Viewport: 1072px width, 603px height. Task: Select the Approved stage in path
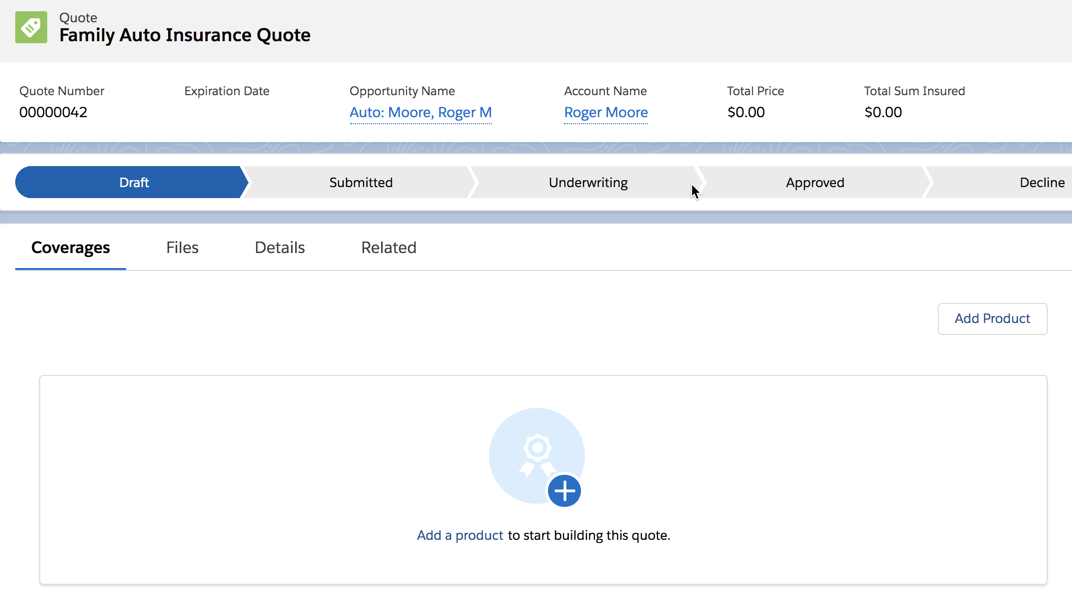click(815, 183)
